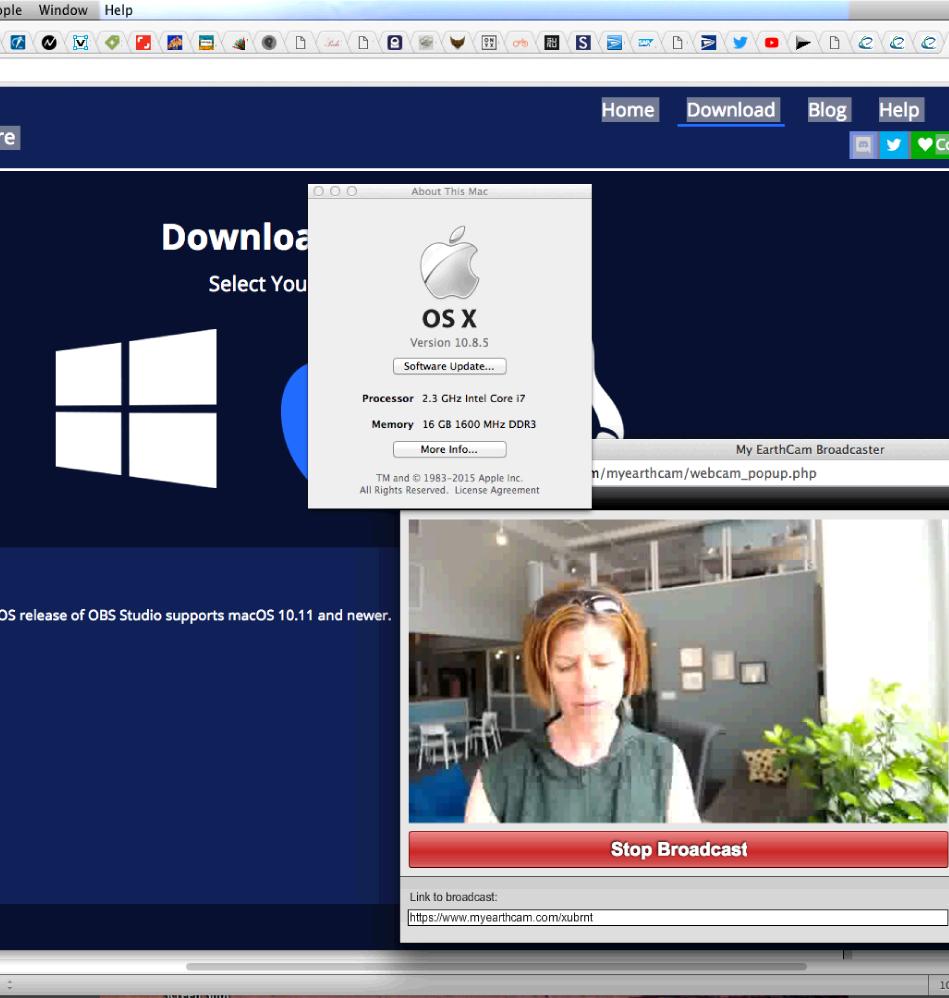Switch to the blue slanted-logo pinned tab
The width and height of the screenshot is (949, 998).
point(17,43)
